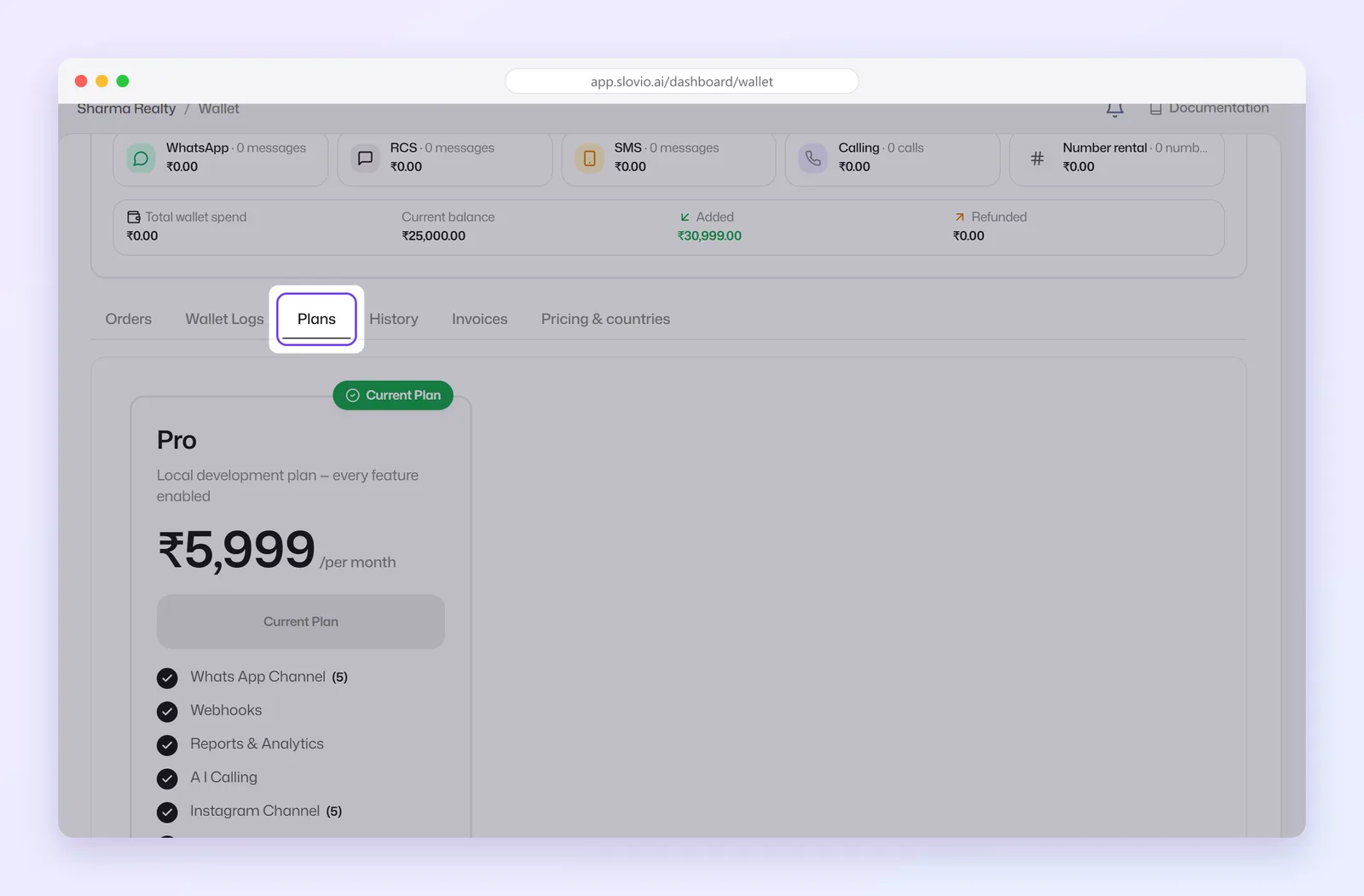Click the SMS phone icon
1364x896 pixels.
click(589, 158)
